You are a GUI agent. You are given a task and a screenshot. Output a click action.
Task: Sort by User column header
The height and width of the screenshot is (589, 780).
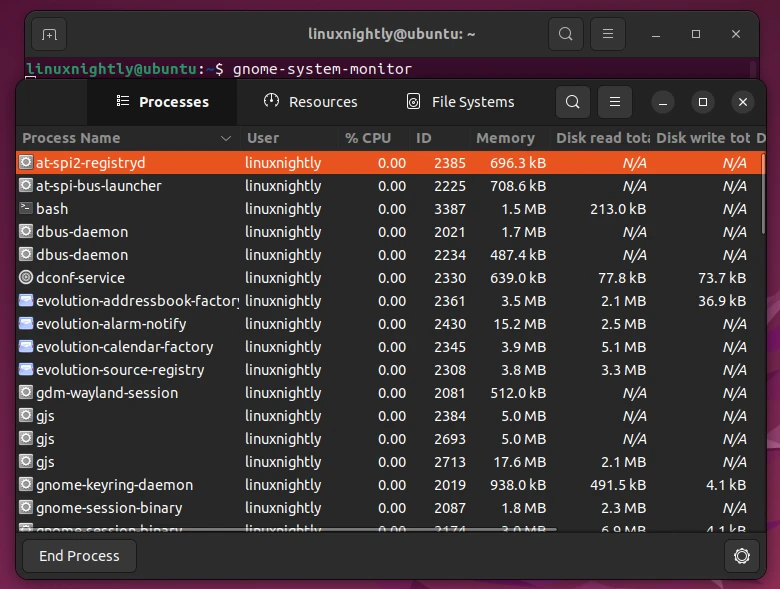(290, 138)
